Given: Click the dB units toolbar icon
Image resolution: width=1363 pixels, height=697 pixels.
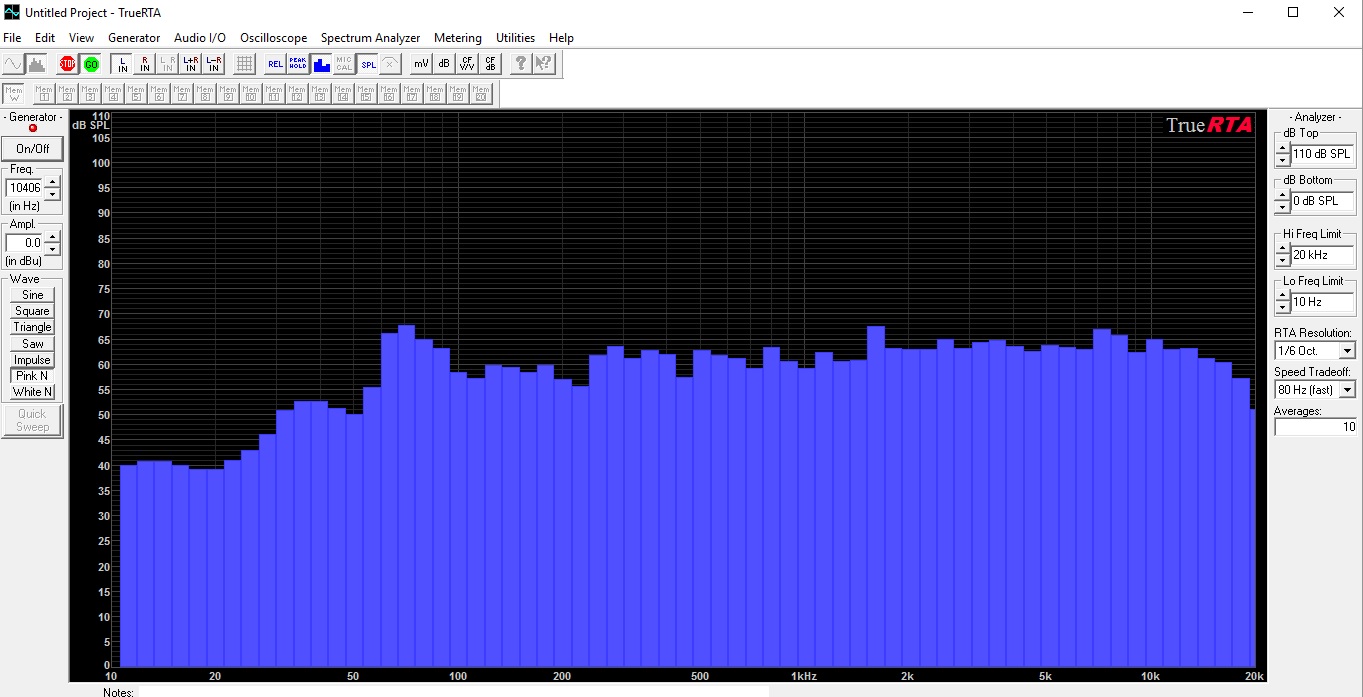Looking at the screenshot, I should [444, 64].
